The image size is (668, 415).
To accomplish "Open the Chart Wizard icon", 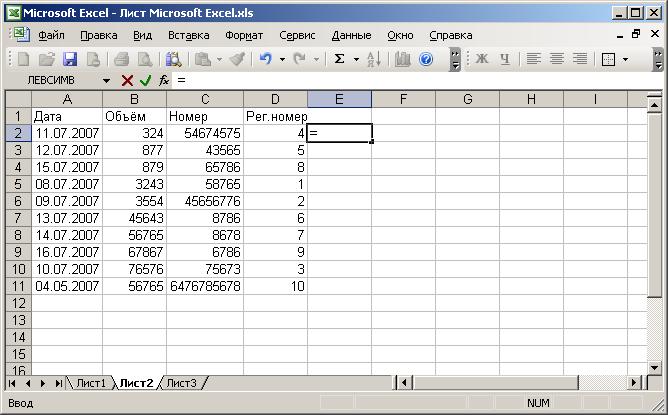I will 403,59.
